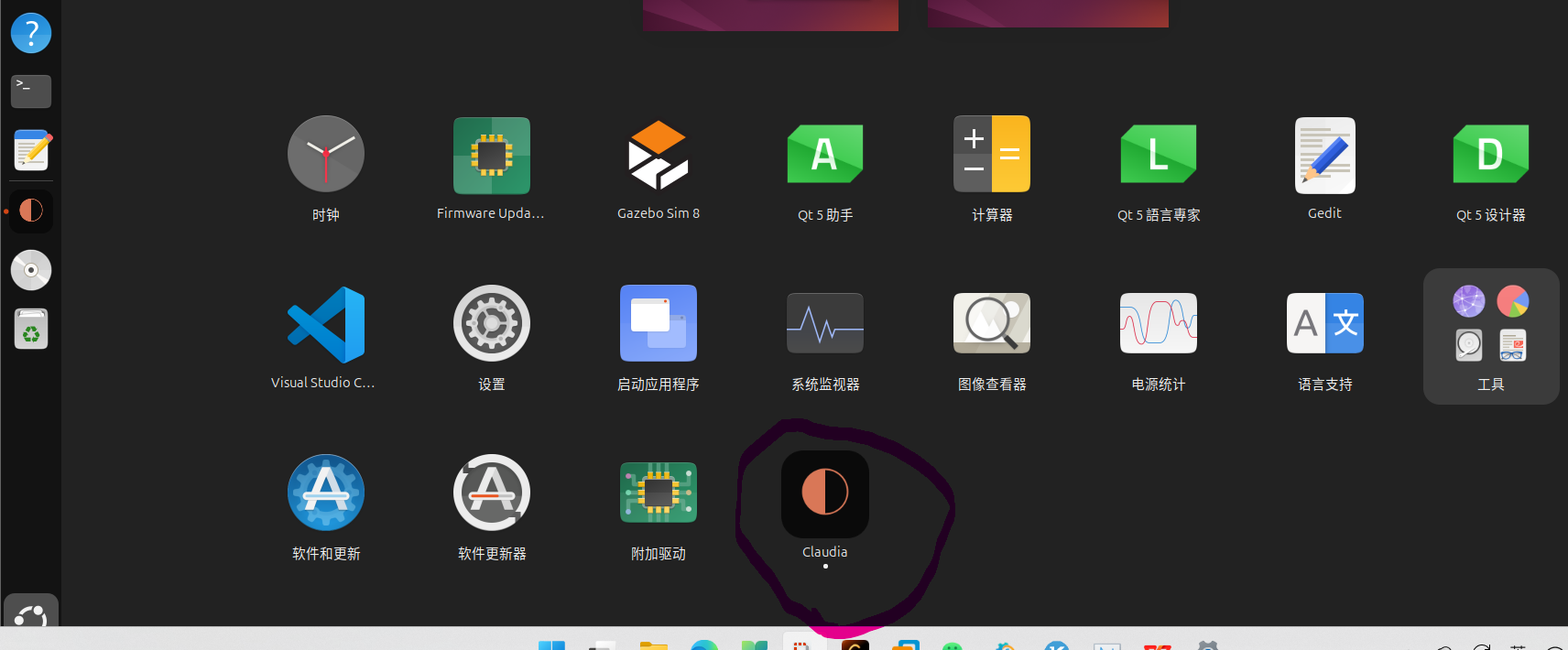Launch 附加驱动 additional drivers

coord(659,493)
